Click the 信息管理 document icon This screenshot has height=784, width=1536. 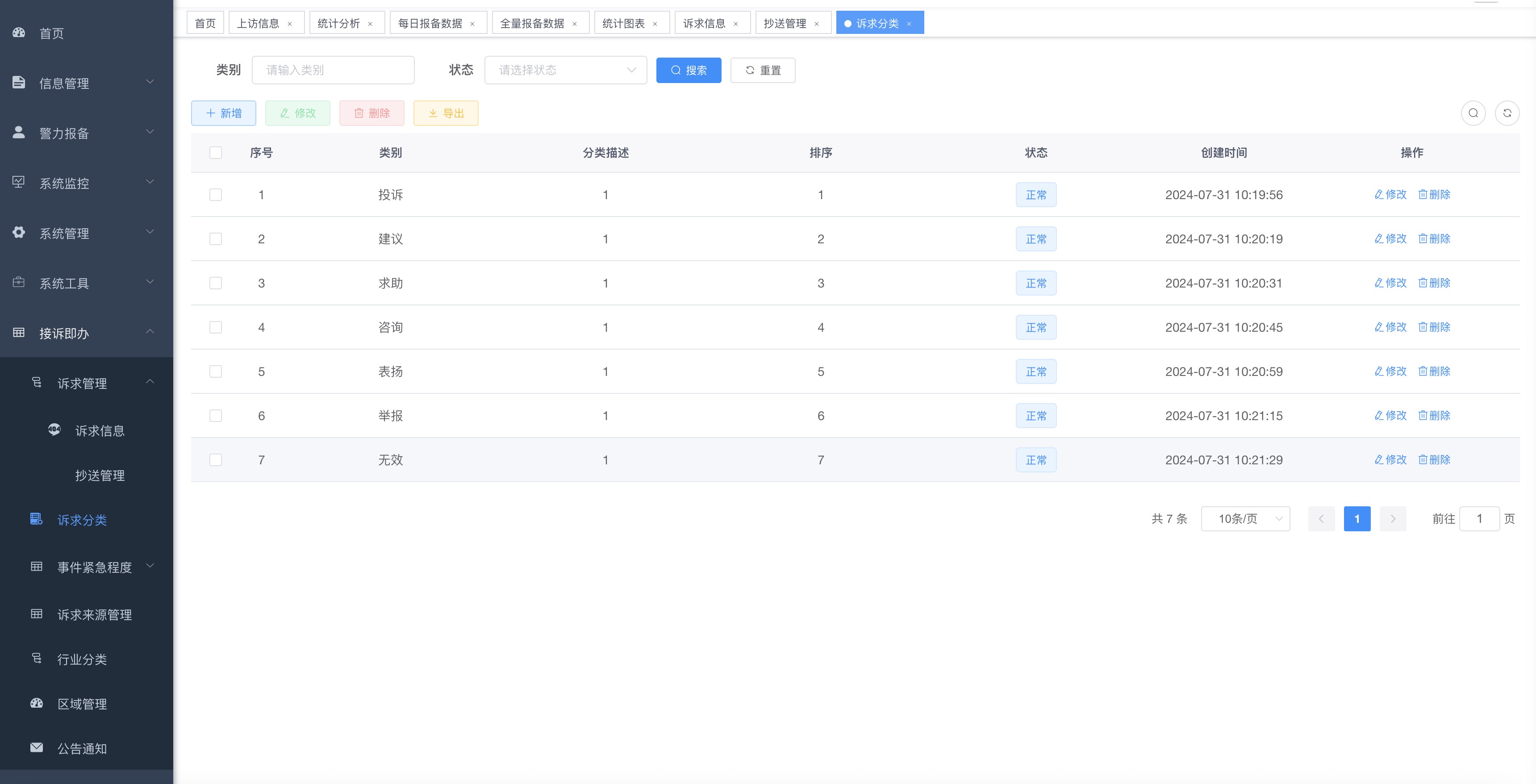[19, 82]
